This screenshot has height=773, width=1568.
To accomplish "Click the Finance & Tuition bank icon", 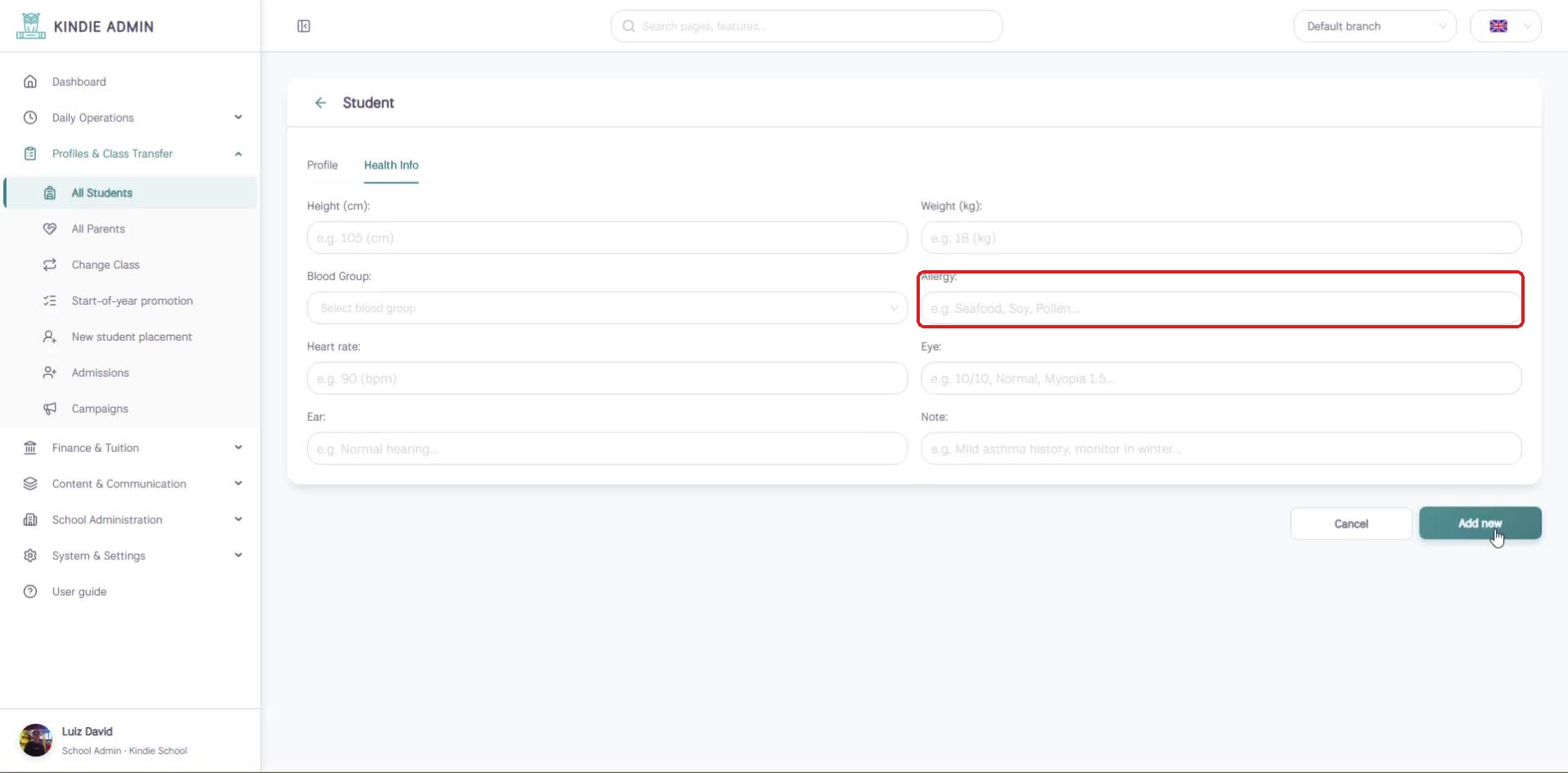I will [x=30, y=448].
